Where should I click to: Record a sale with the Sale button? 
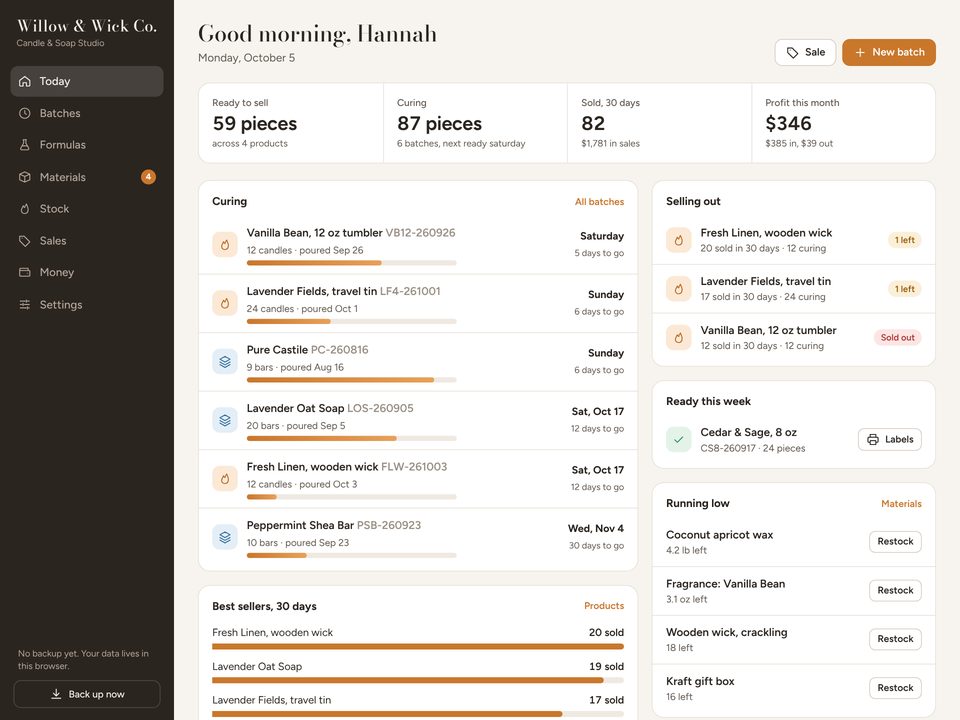[x=805, y=53]
